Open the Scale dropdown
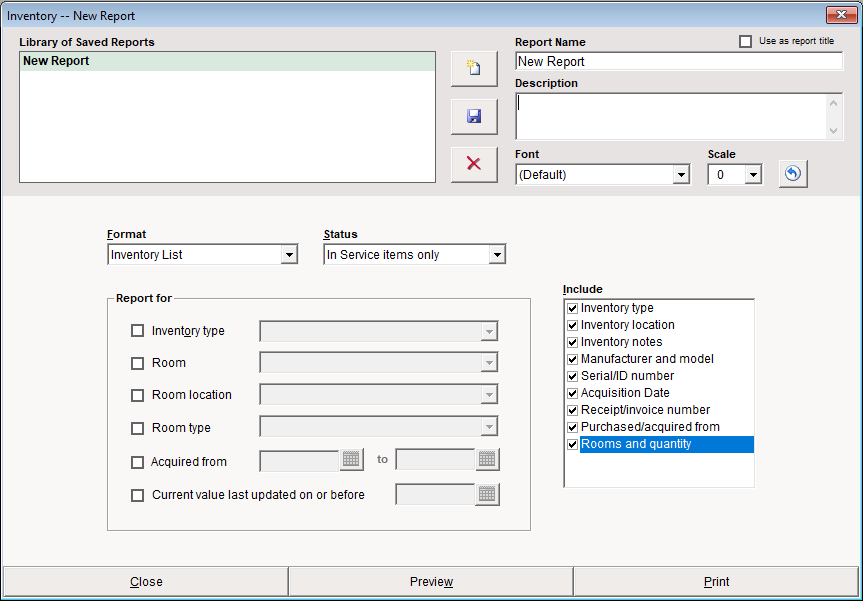This screenshot has width=863, height=601. 753,175
